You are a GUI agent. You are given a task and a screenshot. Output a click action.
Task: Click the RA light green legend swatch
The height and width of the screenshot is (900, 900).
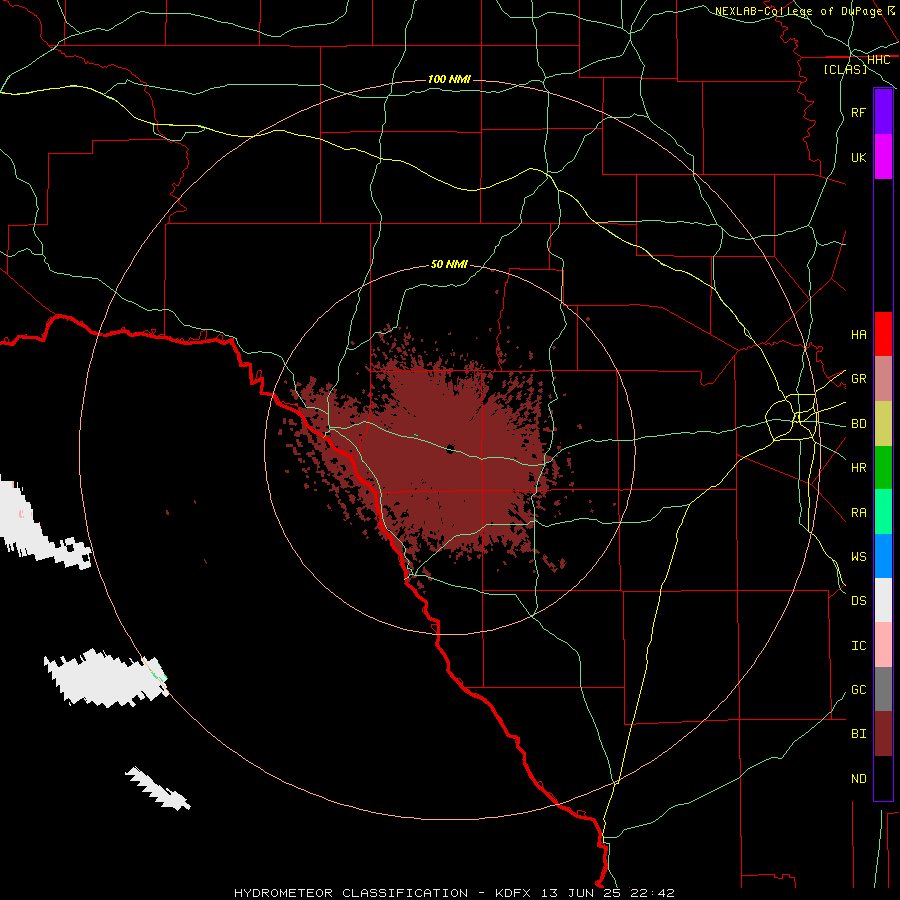pyautogui.click(x=883, y=512)
